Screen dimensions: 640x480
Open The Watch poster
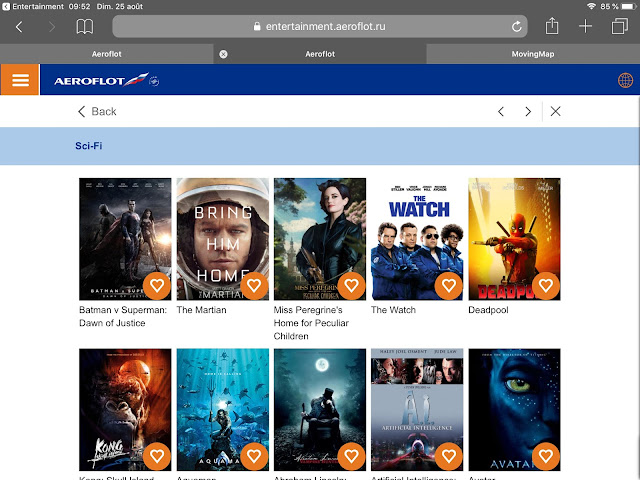(x=417, y=239)
